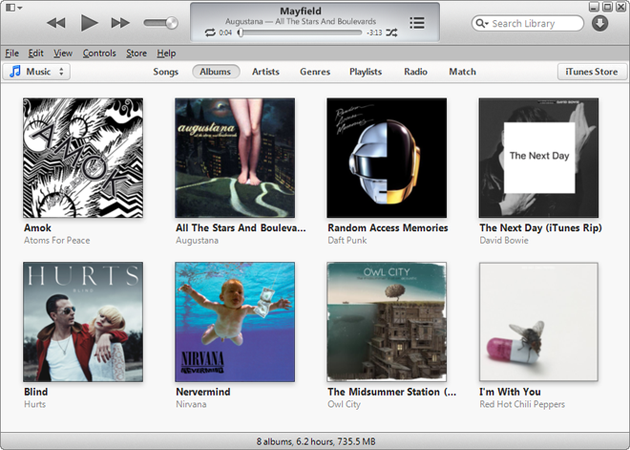
Task: Click the Owl City artist name text
Action: tap(344, 404)
